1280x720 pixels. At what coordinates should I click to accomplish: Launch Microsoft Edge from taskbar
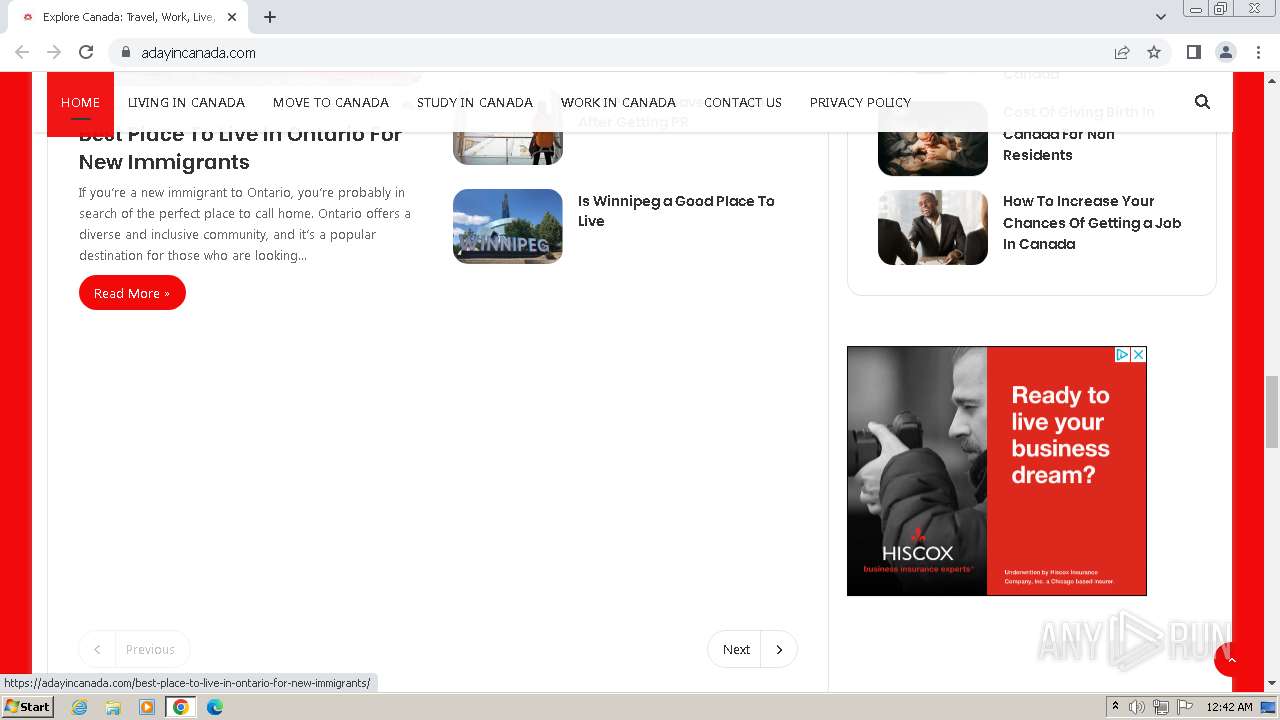point(215,707)
